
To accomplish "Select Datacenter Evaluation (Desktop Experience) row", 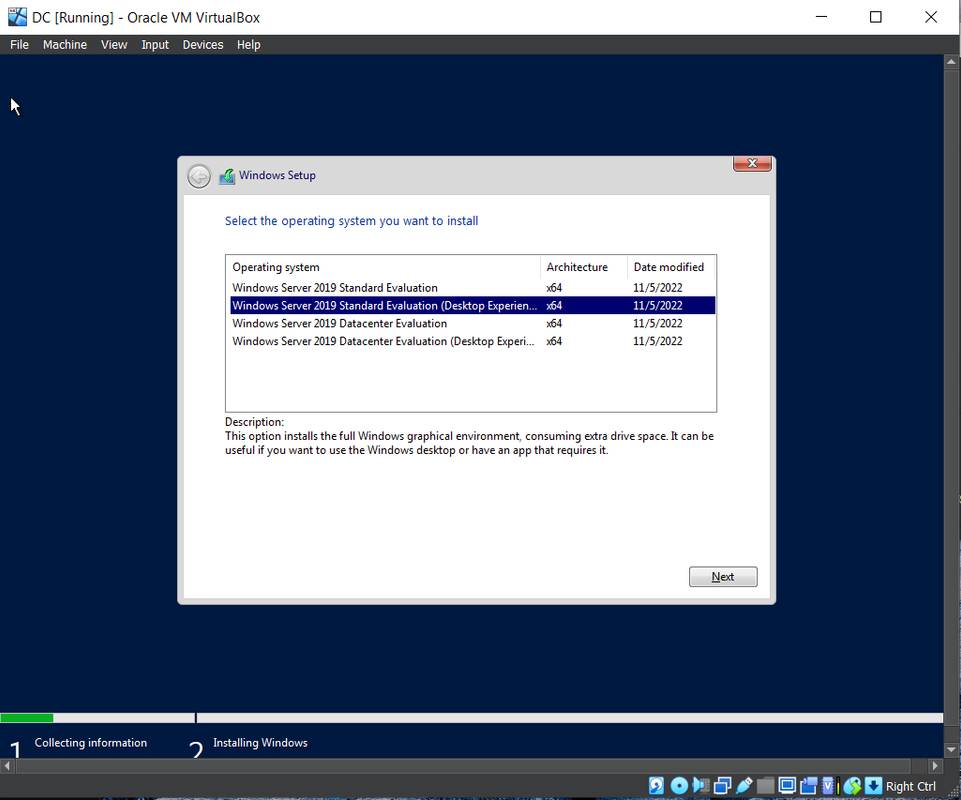I will pyautogui.click(x=473, y=341).
